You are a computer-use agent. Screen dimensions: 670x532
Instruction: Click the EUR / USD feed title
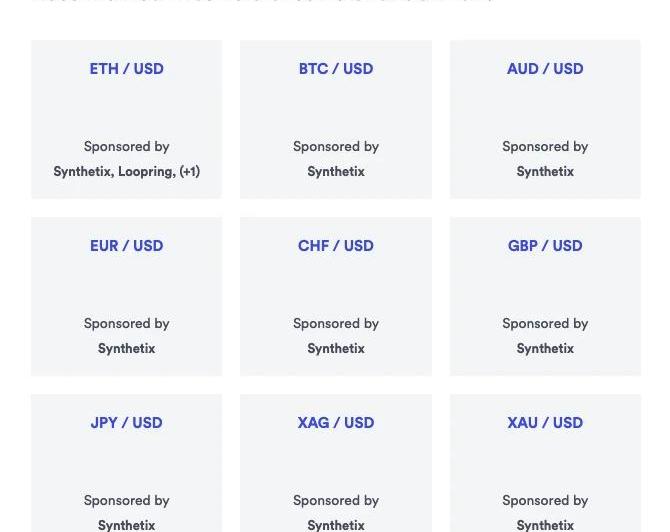coord(126,246)
